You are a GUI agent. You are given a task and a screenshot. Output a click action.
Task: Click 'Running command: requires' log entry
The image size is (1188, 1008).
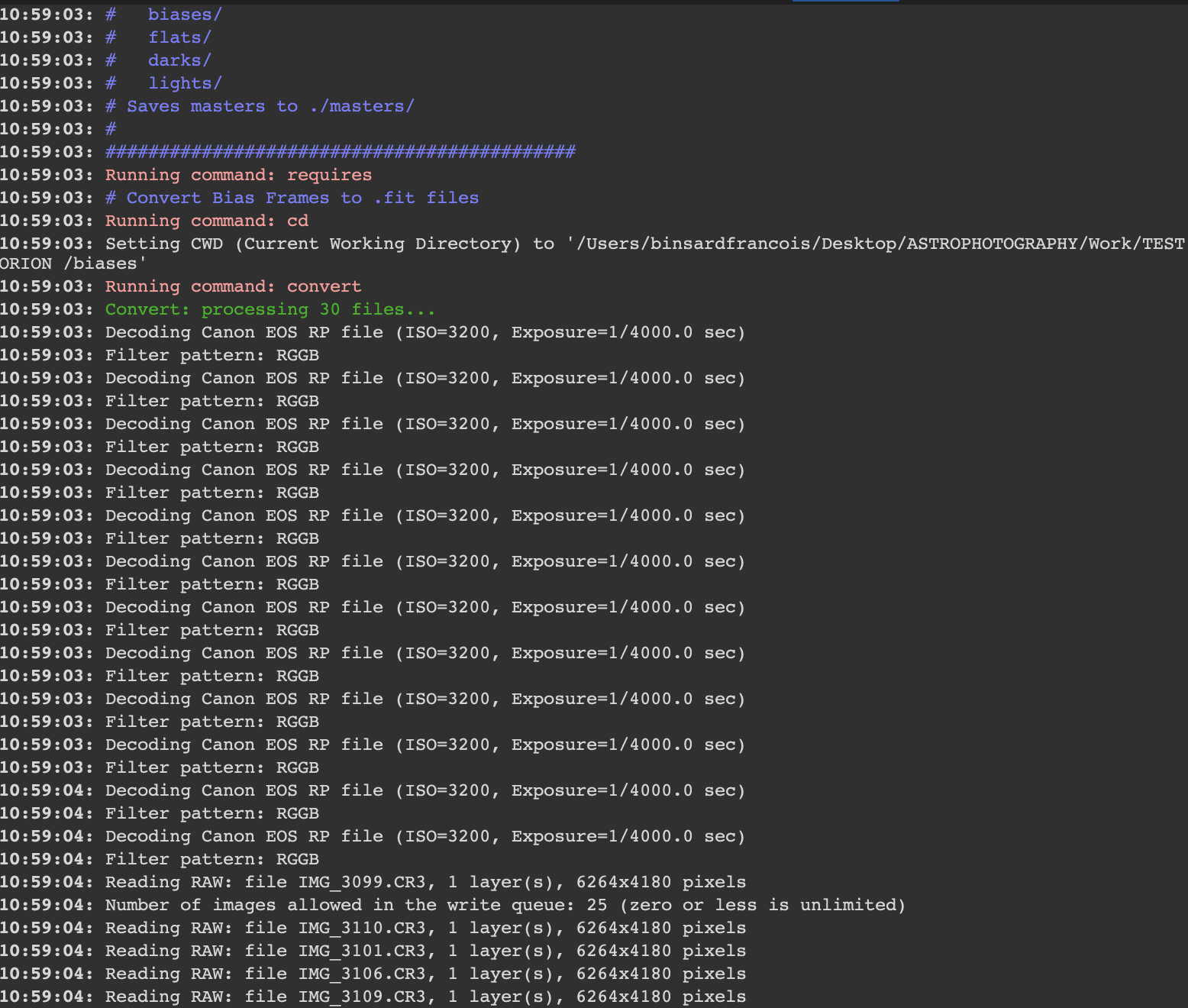238,175
